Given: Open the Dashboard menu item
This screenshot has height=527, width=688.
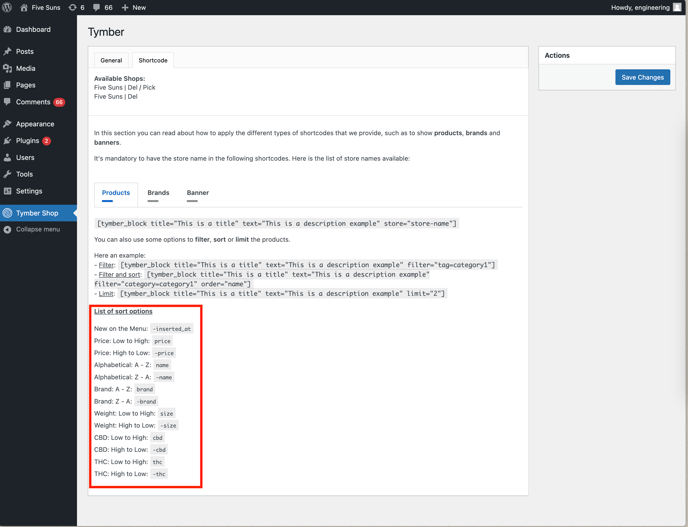Looking at the screenshot, I should click(x=32, y=30).
